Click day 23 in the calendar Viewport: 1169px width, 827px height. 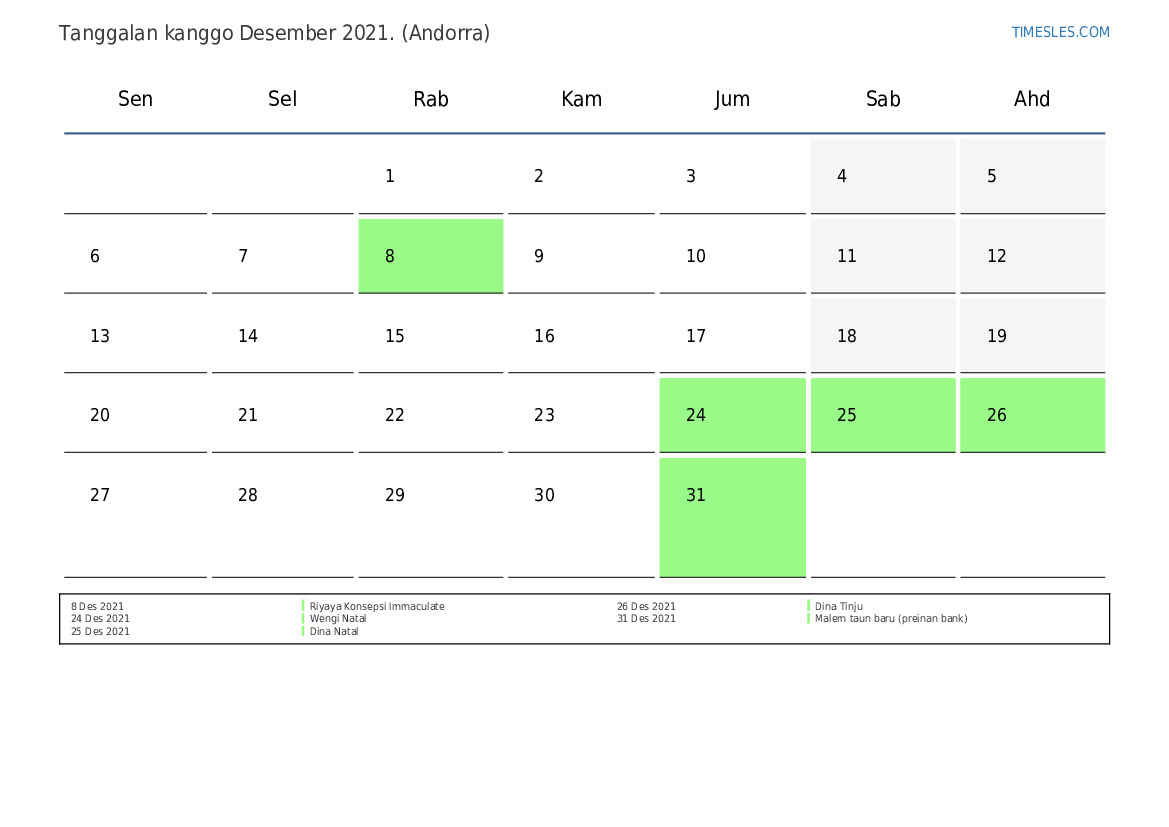[x=582, y=415]
